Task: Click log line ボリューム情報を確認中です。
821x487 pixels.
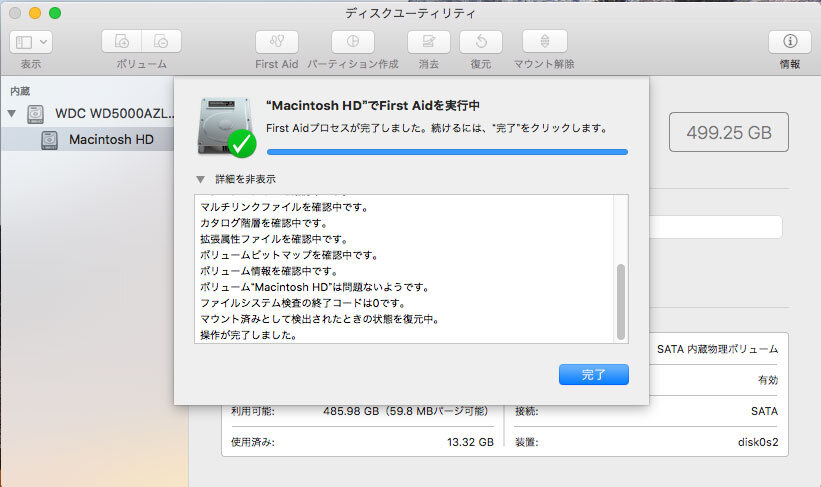Action: click(x=270, y=271)
